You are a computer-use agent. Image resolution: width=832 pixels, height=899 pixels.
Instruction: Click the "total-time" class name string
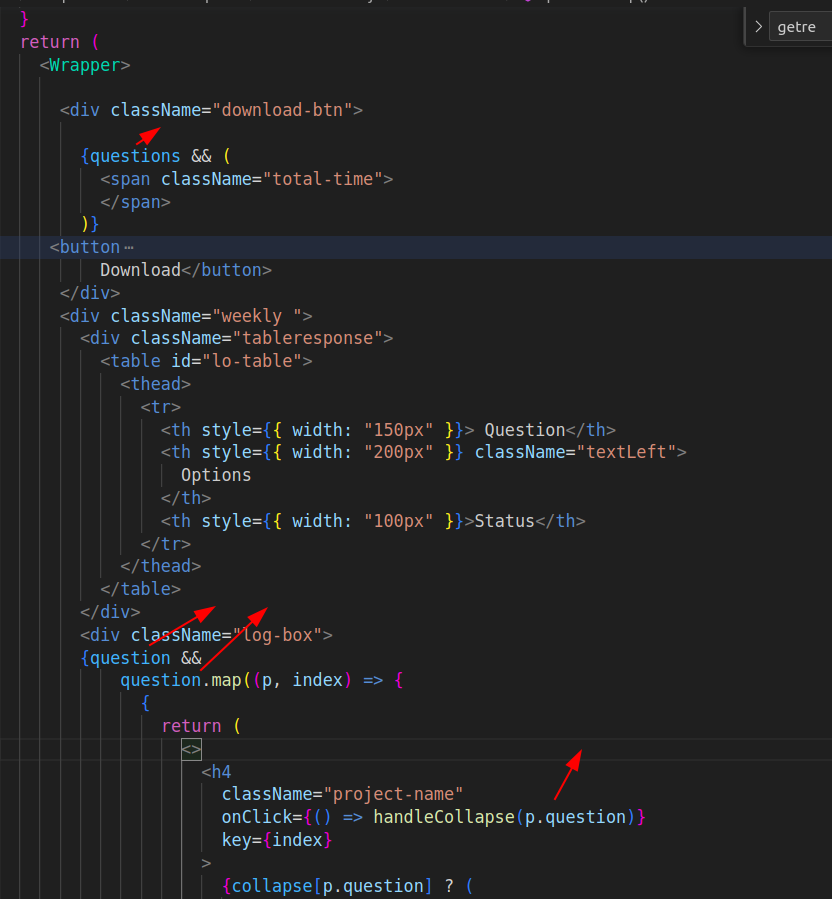click(322, 179)
